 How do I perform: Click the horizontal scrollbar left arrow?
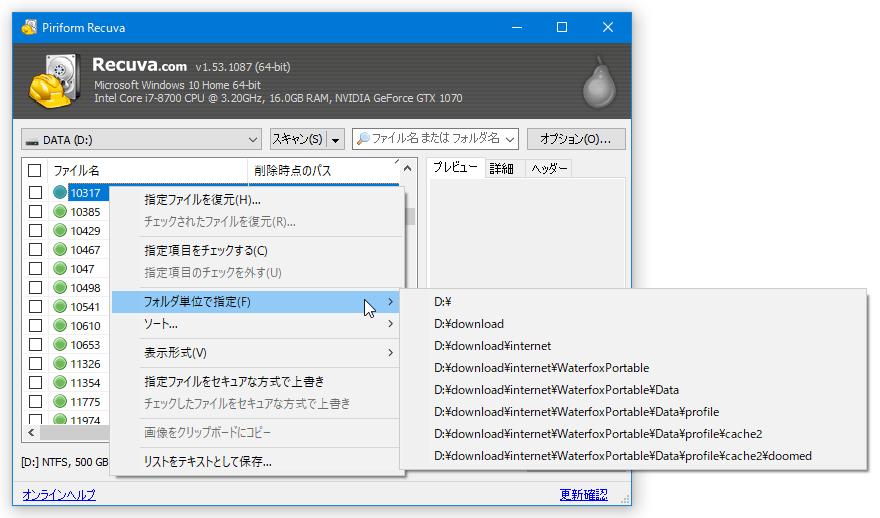pos(31,433)
